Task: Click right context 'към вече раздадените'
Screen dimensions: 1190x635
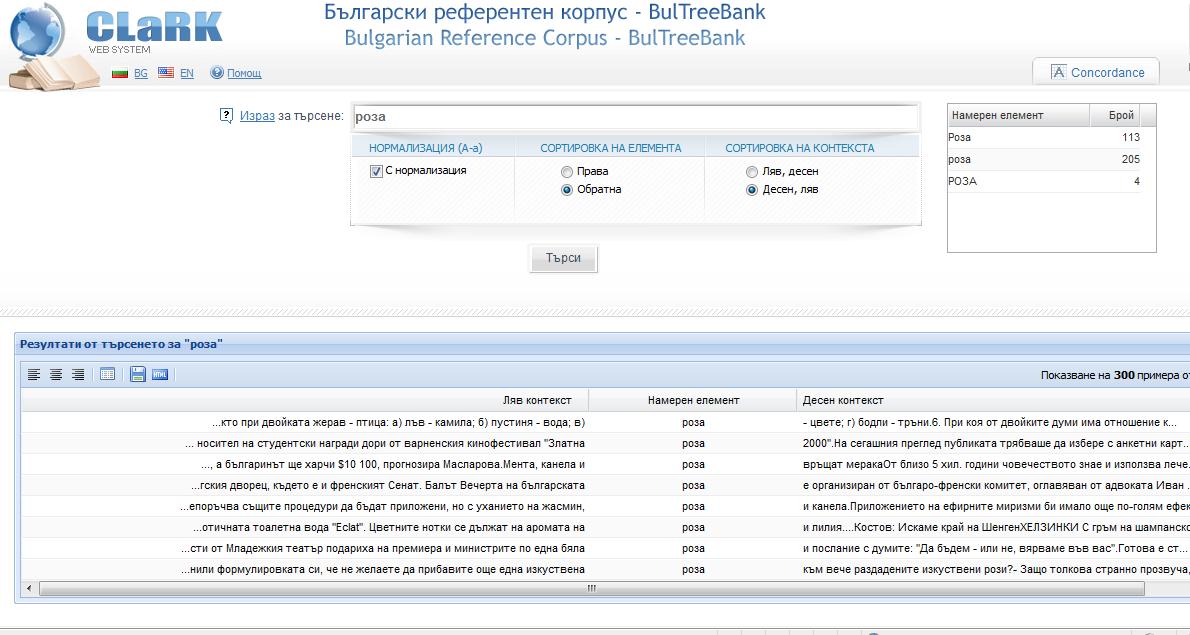Action: pyautogui.click(x=996, y=569)
